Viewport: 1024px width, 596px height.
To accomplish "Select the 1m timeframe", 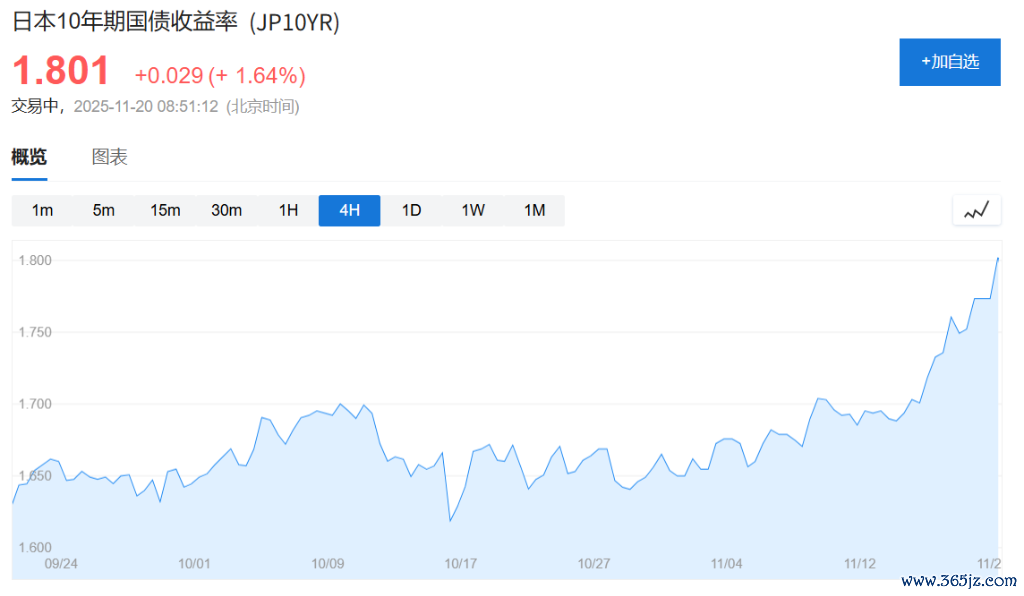I will (42, 210).
